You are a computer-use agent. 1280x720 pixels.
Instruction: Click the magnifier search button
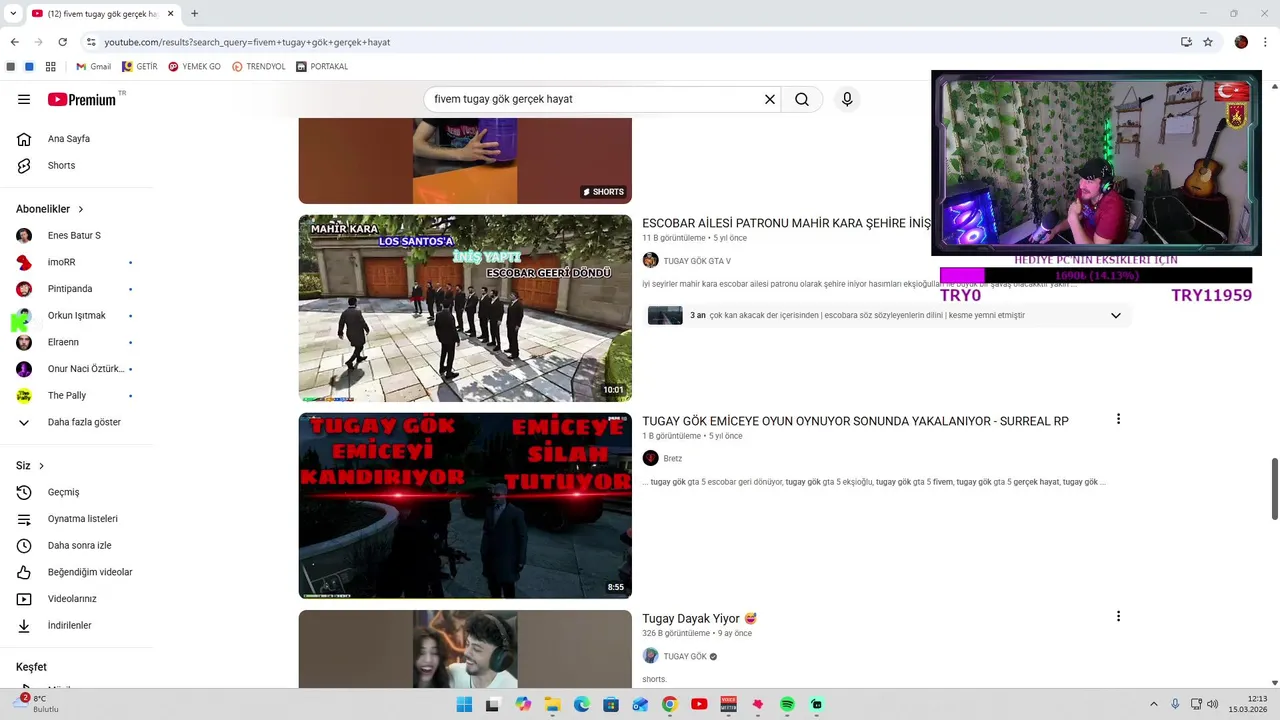point(802,99)
